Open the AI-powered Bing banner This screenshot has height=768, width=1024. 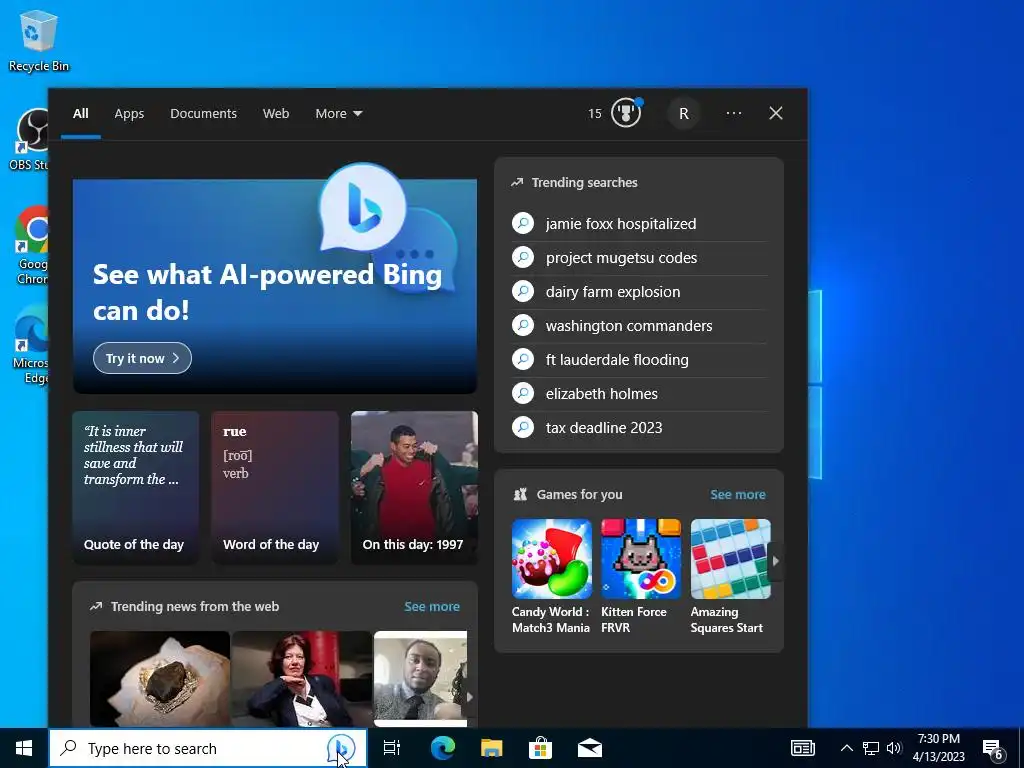275,286
